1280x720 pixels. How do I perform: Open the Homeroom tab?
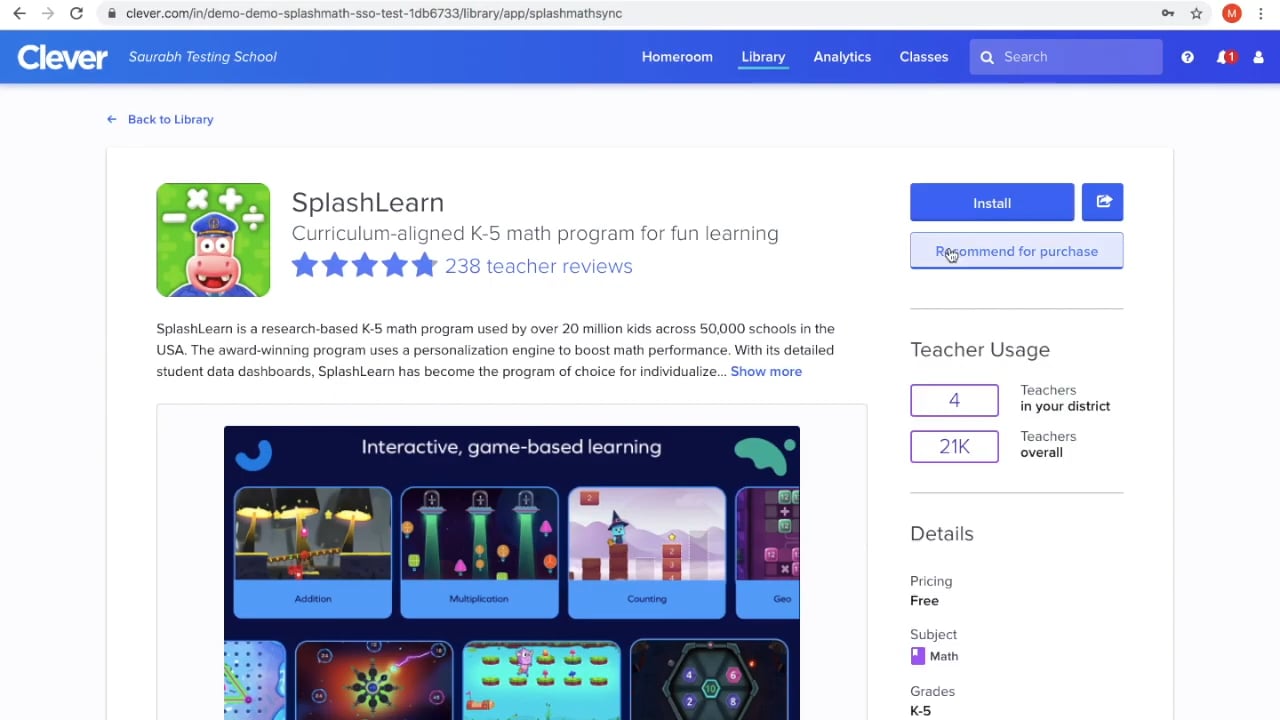(677, 57)
